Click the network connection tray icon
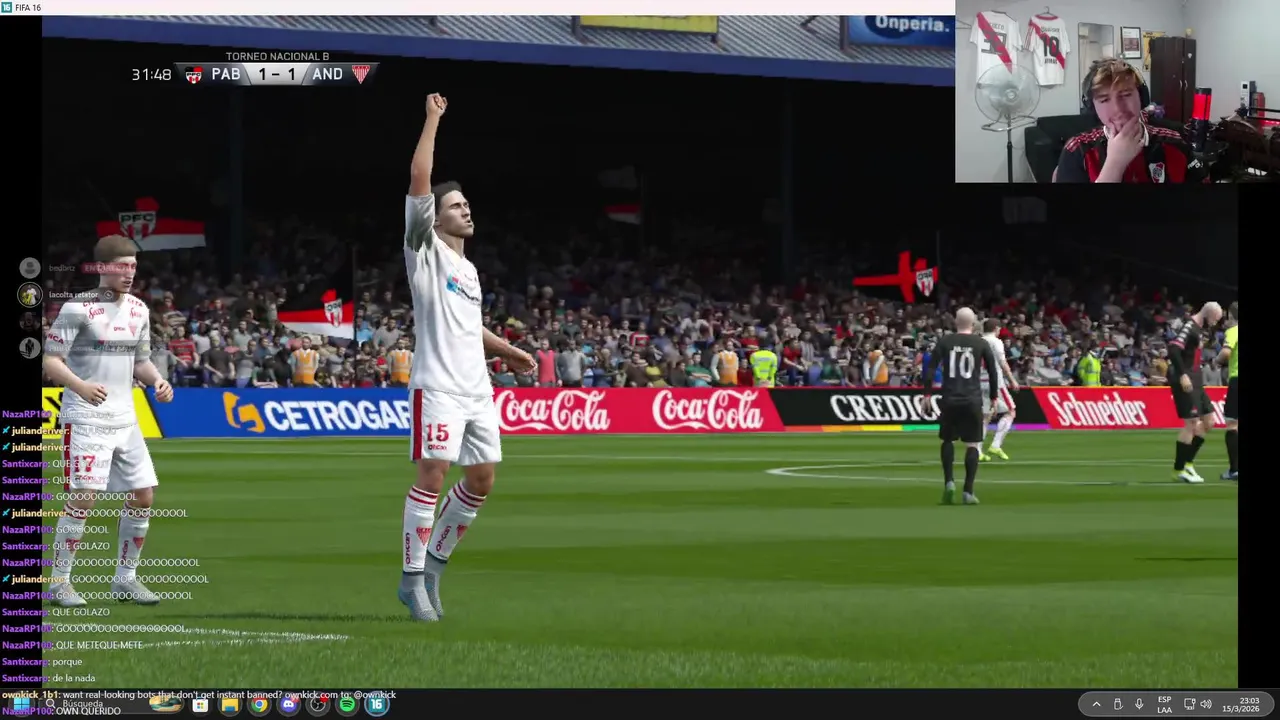 (x=1190, y=704)
